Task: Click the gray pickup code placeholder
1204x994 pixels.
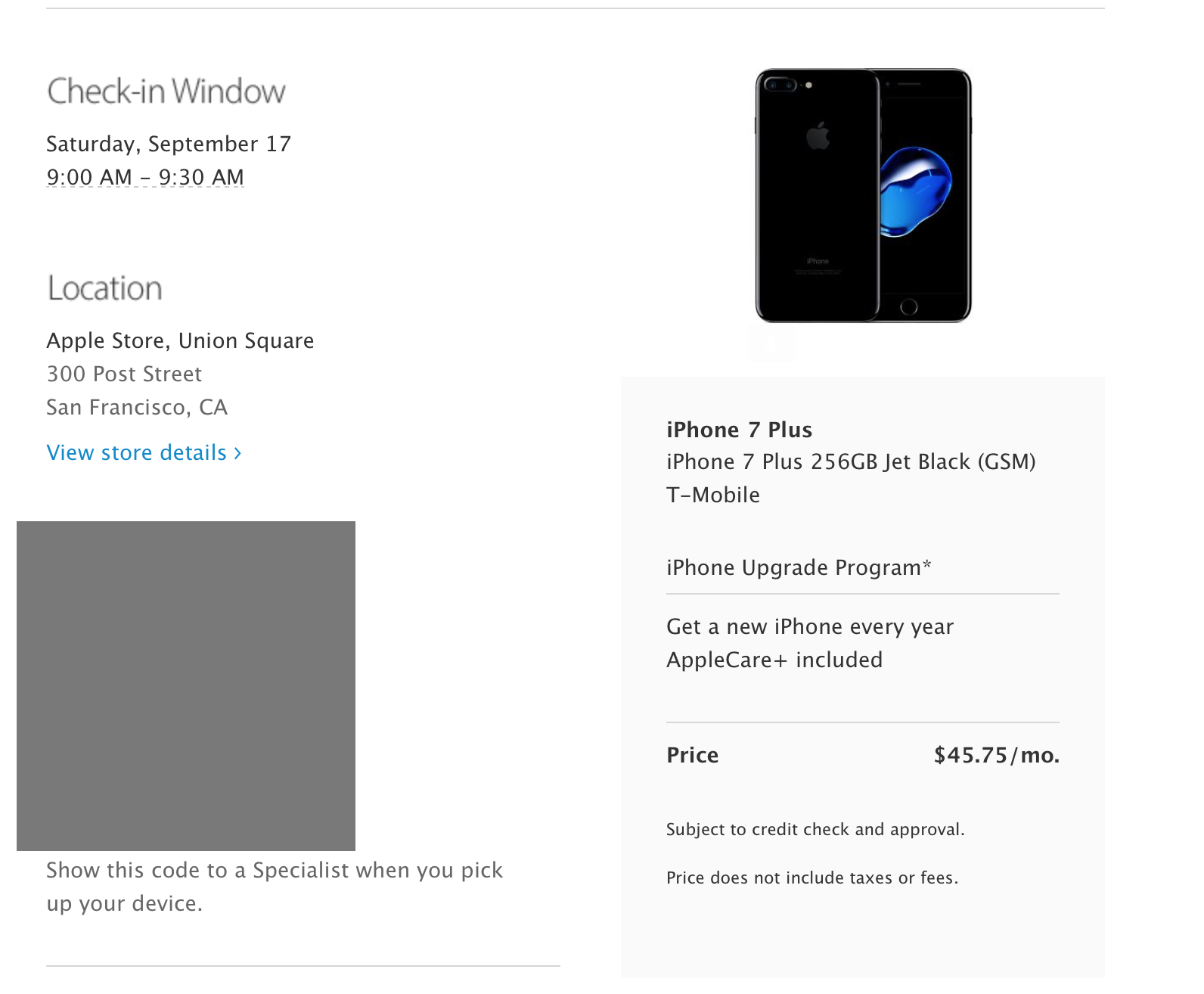Action: click(186, 685)
